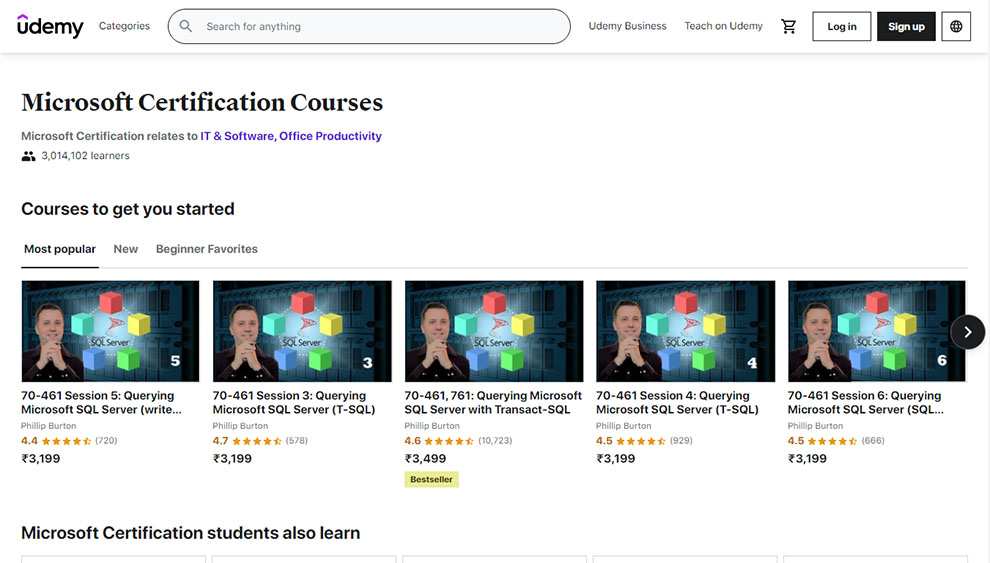
Task: Select the Beginner Favorites tab
Action: click(x=206, y=249)
